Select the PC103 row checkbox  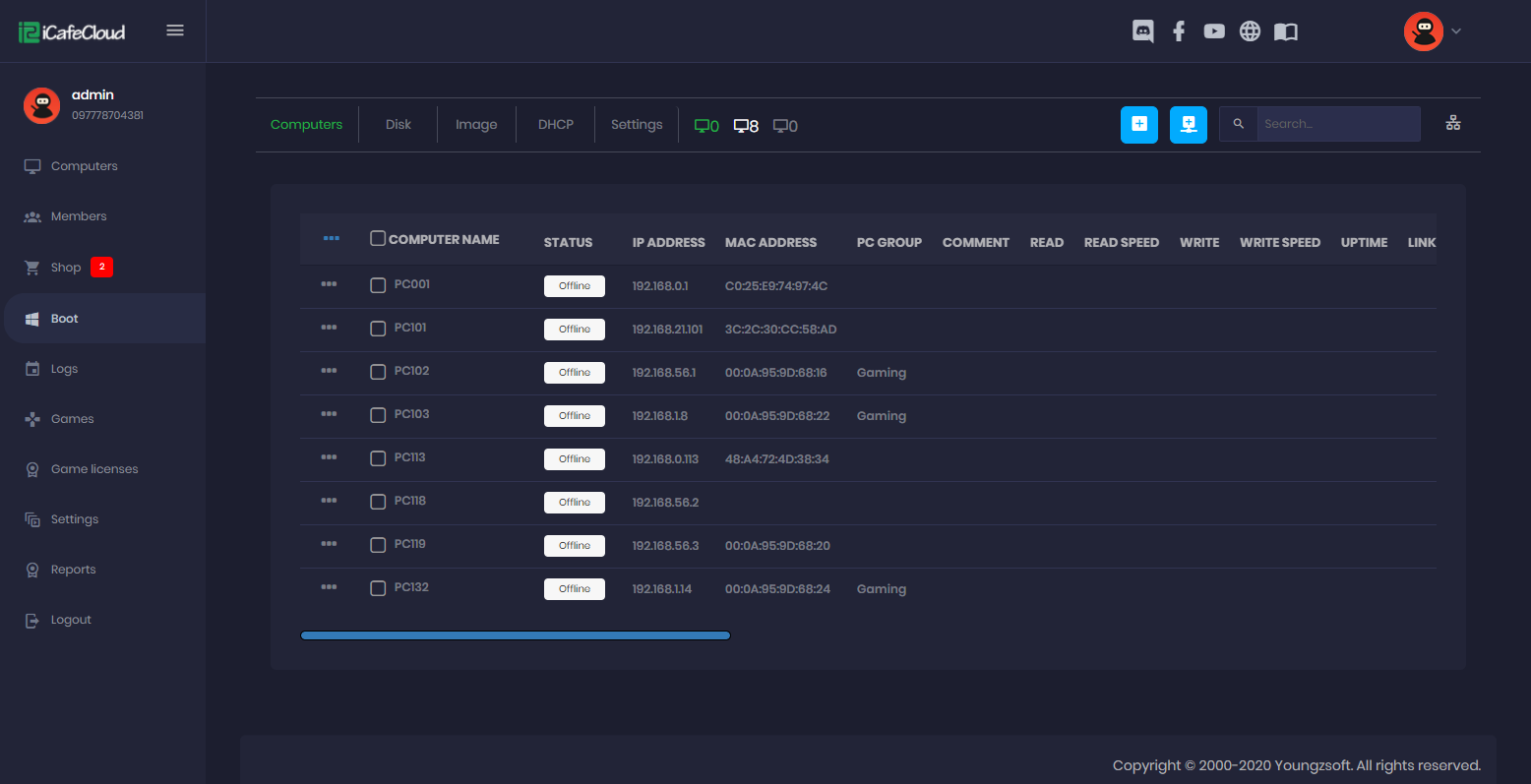point(378,415)
